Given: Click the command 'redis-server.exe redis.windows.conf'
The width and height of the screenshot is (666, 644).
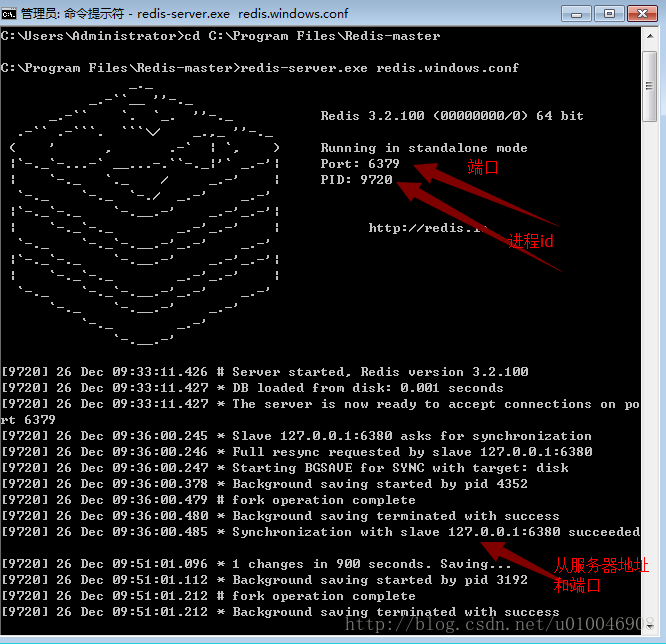Looking at the screenshot, I should point(379,68).
